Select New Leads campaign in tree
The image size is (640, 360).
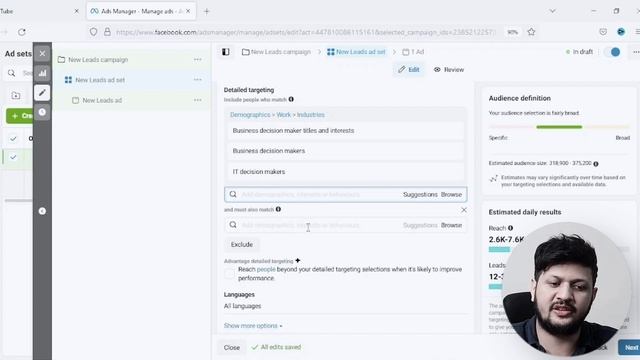[98, 60]
